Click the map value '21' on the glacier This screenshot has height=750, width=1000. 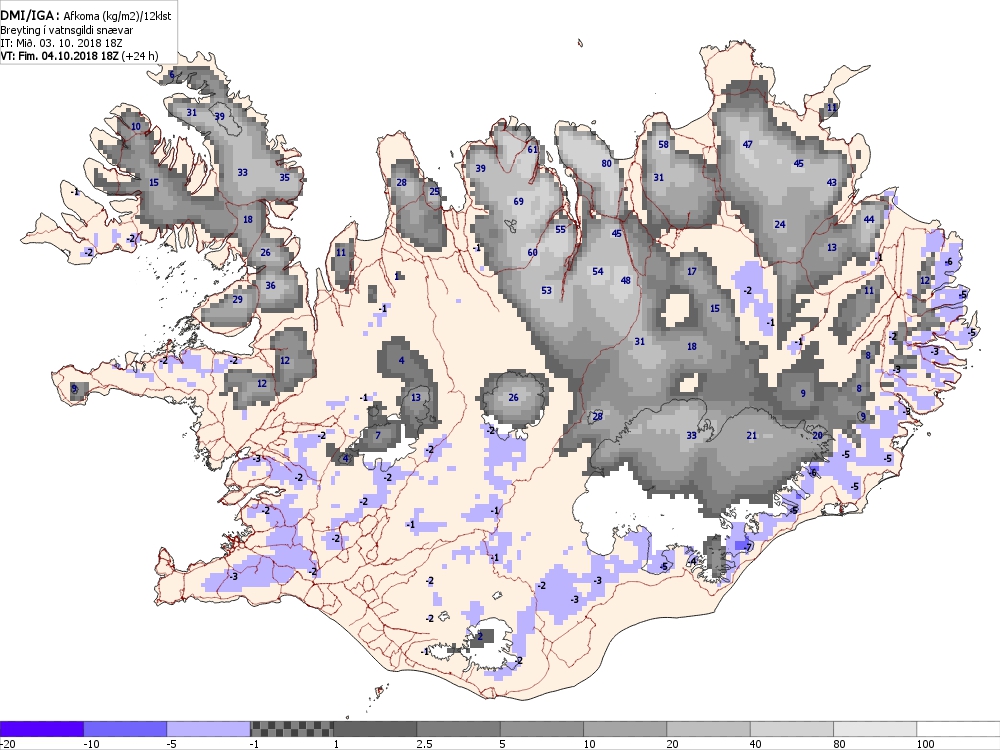pyautogui.click(x=751, y=436)
